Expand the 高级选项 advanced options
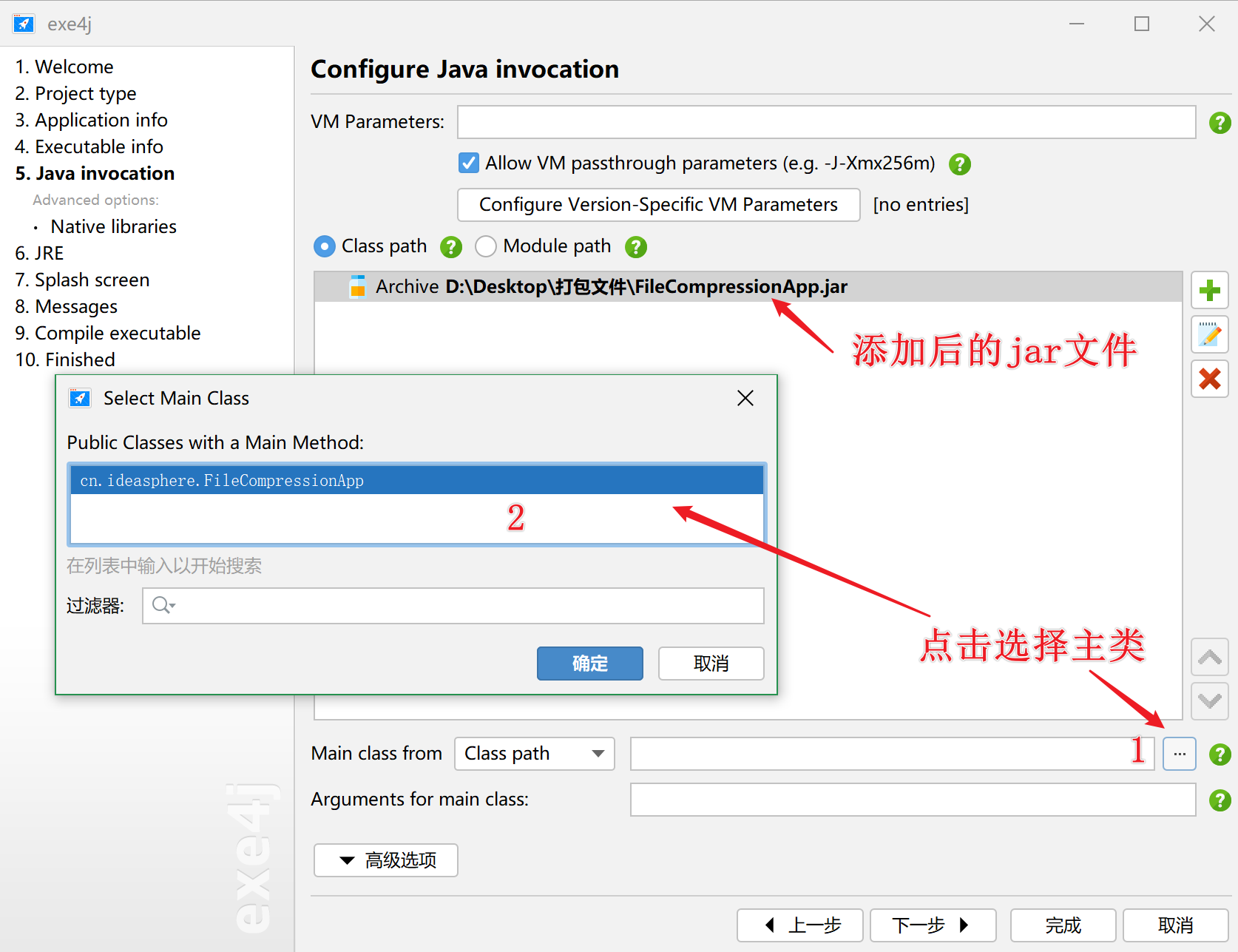Screen dimensions: 1238x952 click(x=386, y=860)
